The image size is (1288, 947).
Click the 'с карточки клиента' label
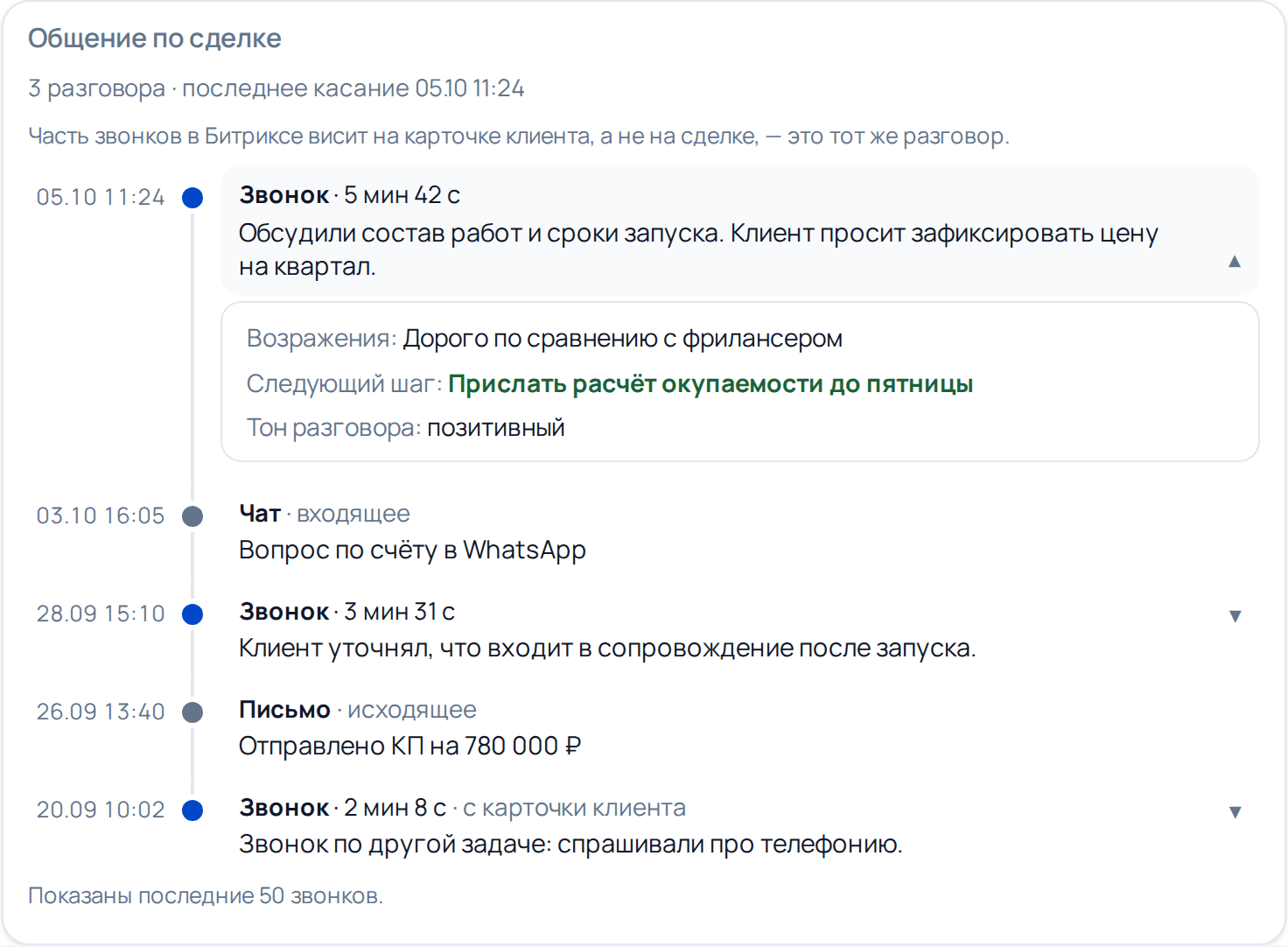click(x=574, y=808)
